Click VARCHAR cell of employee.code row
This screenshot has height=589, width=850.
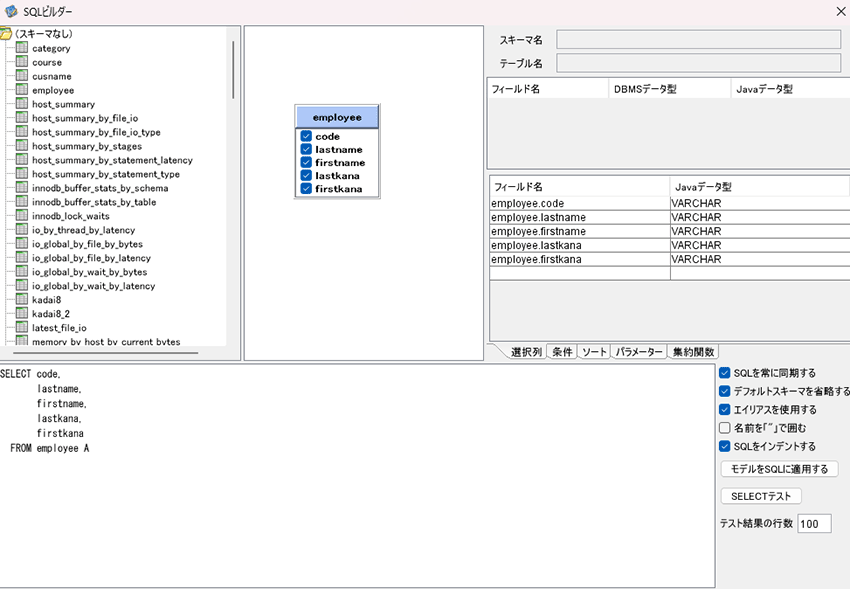point(760,203)
